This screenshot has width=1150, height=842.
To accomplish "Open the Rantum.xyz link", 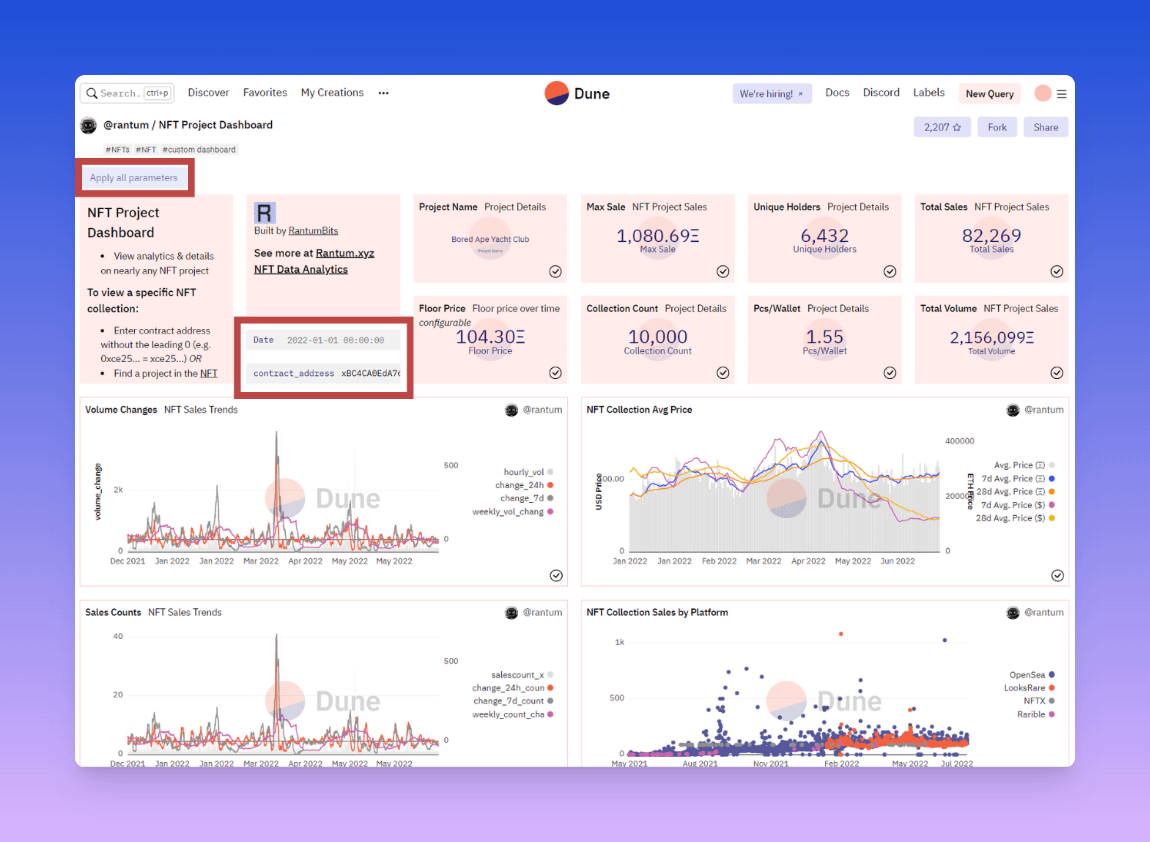I will pos(345,253).
